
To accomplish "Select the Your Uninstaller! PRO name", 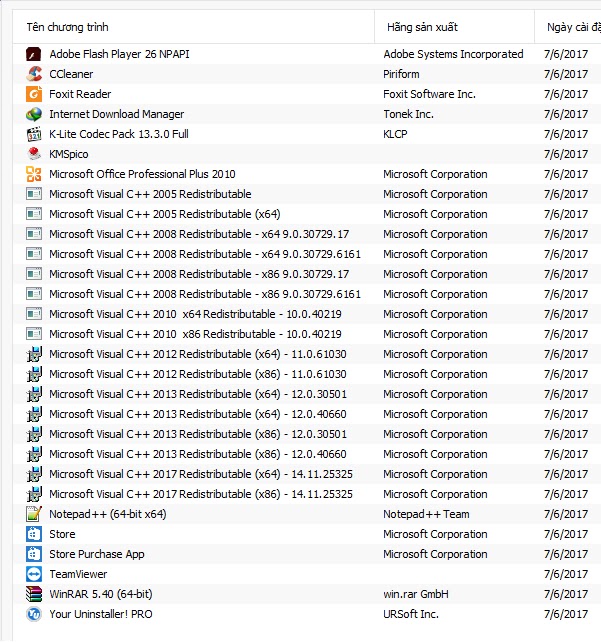I will [x=101, y=614].
